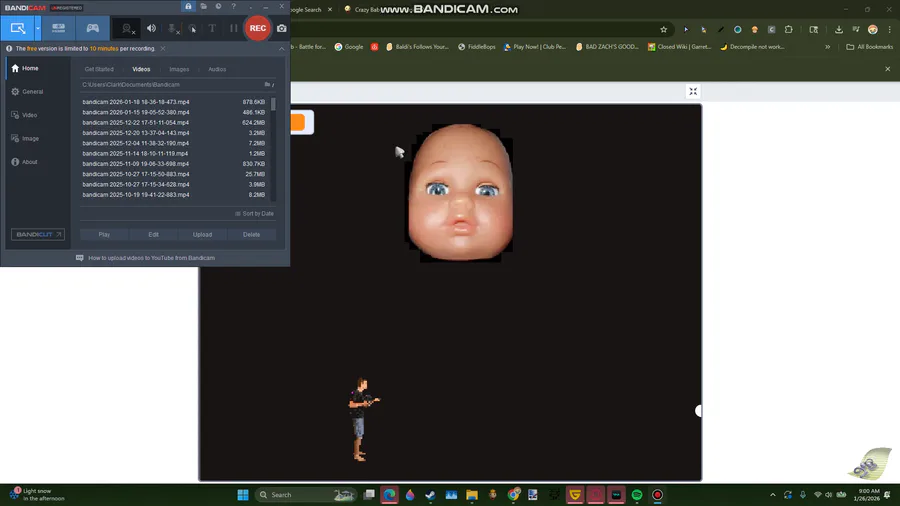Open screen recording mode dropdown arrow
Screen dimensions: 900x506
38,28
